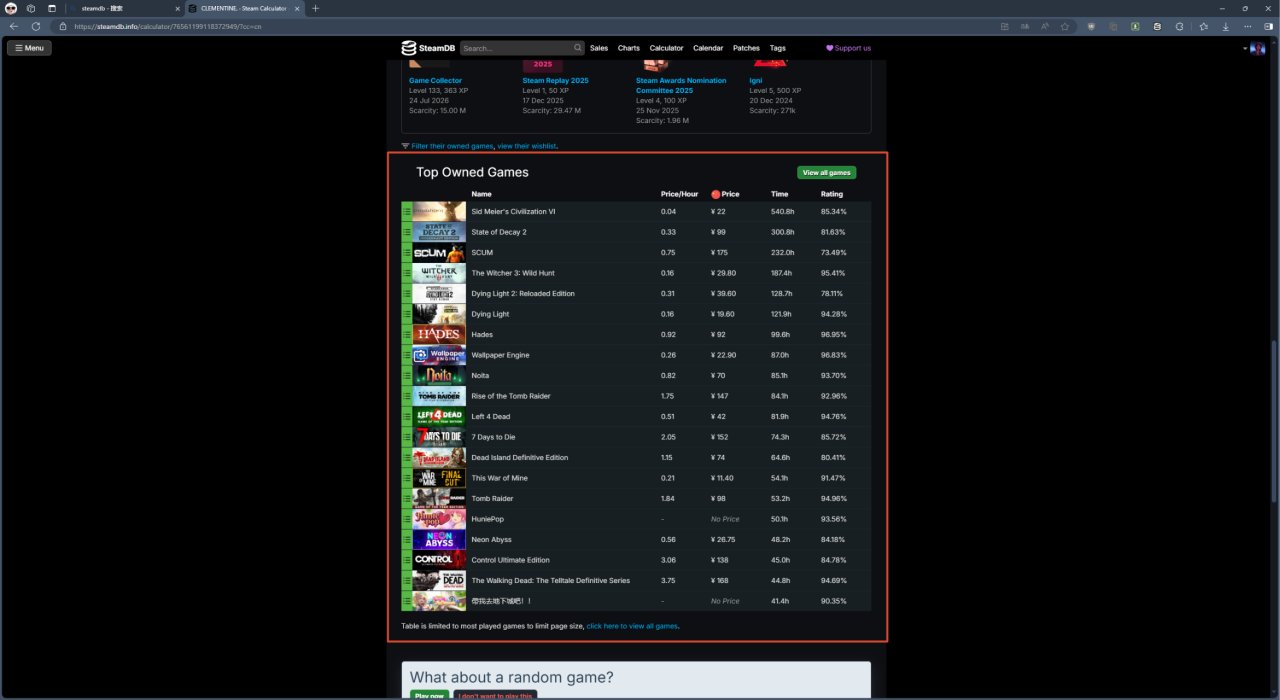Viewport: 1280px width, 700px height.
Task: Click the green handle next to Noita
Action: pos(407,375)
